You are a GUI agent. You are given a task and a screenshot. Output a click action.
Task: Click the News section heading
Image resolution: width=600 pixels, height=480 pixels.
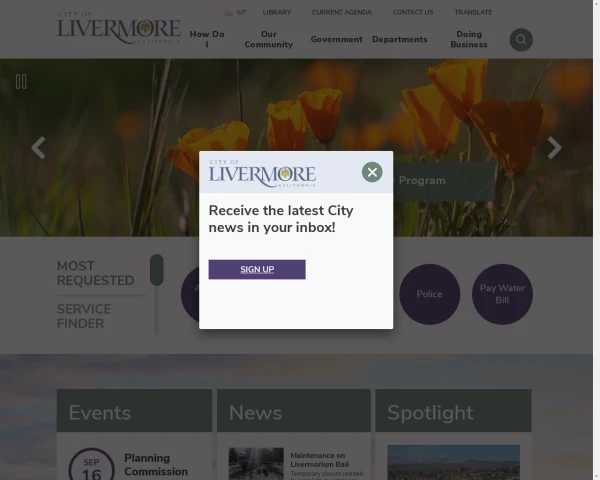point(255,413)
